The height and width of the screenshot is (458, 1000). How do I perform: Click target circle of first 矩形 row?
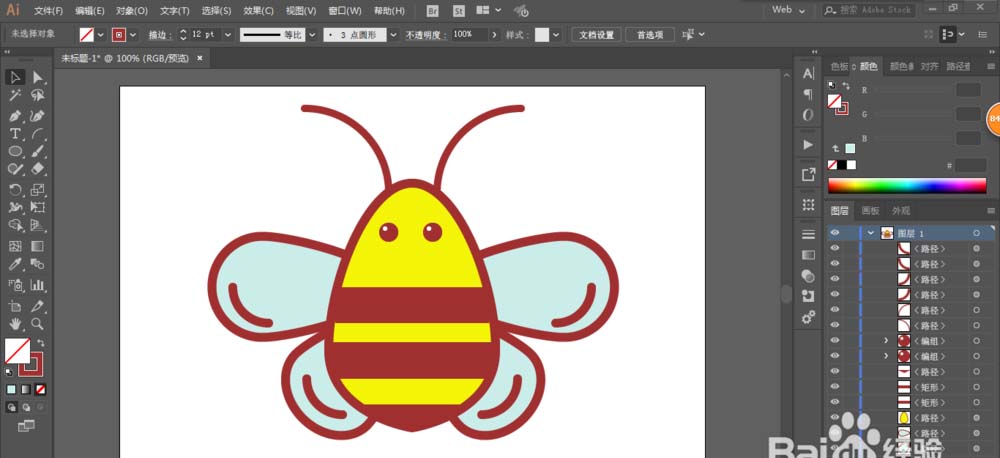(976, 387)
